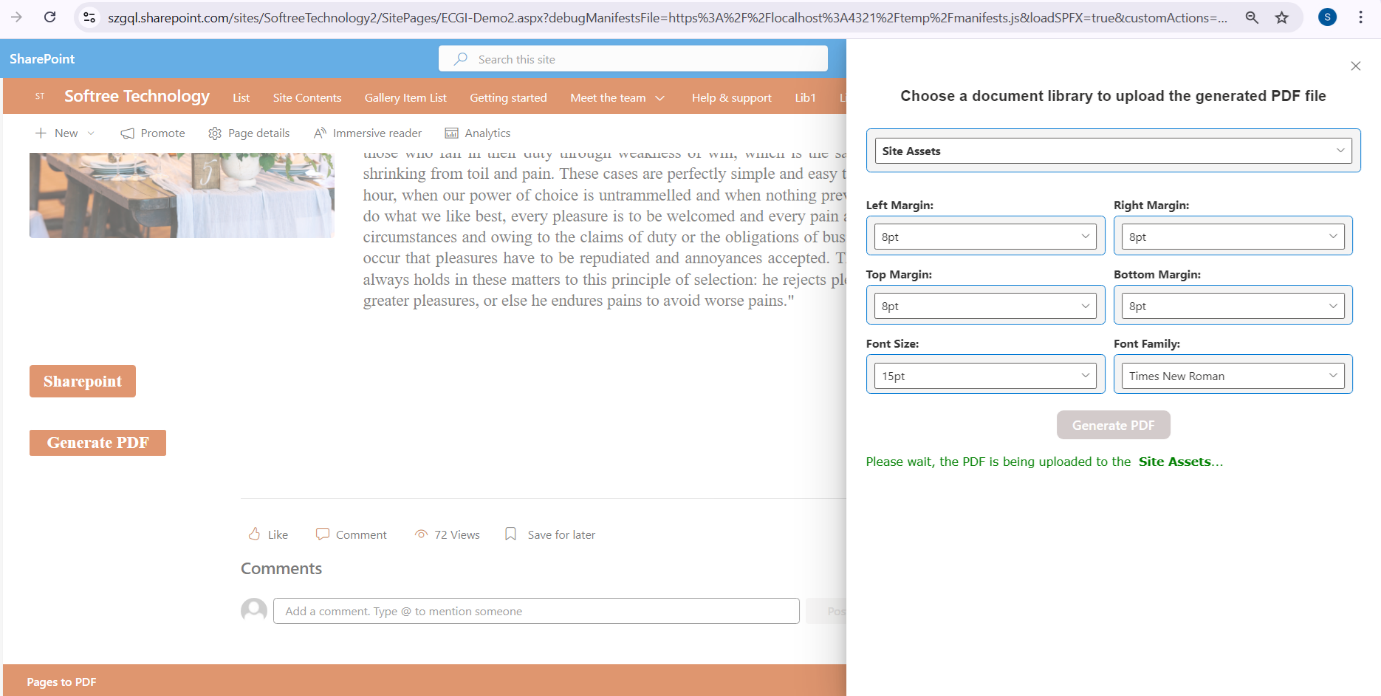Click the Comments heading
Viewport: 1381px width, 696px height.
281,568
